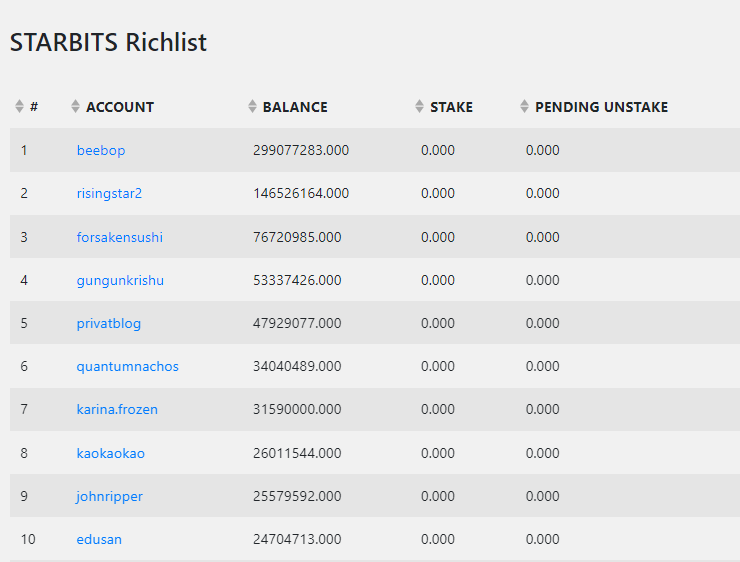View quantumnachos account details
740x562 pixels.
127,367
